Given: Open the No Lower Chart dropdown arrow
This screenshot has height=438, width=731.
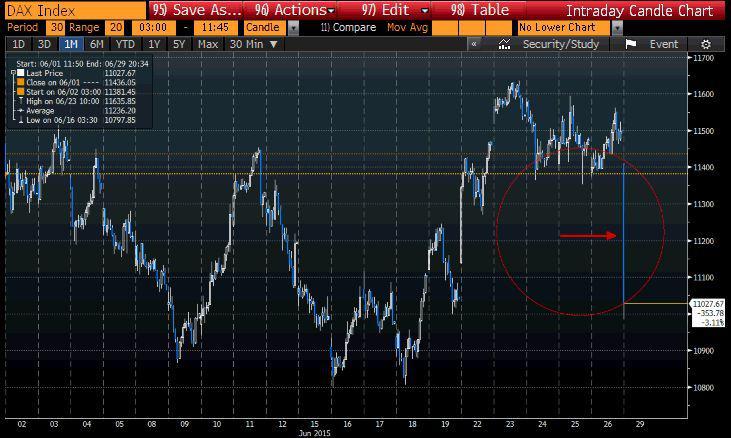Looking at the screenshot, I should [617, 28].
